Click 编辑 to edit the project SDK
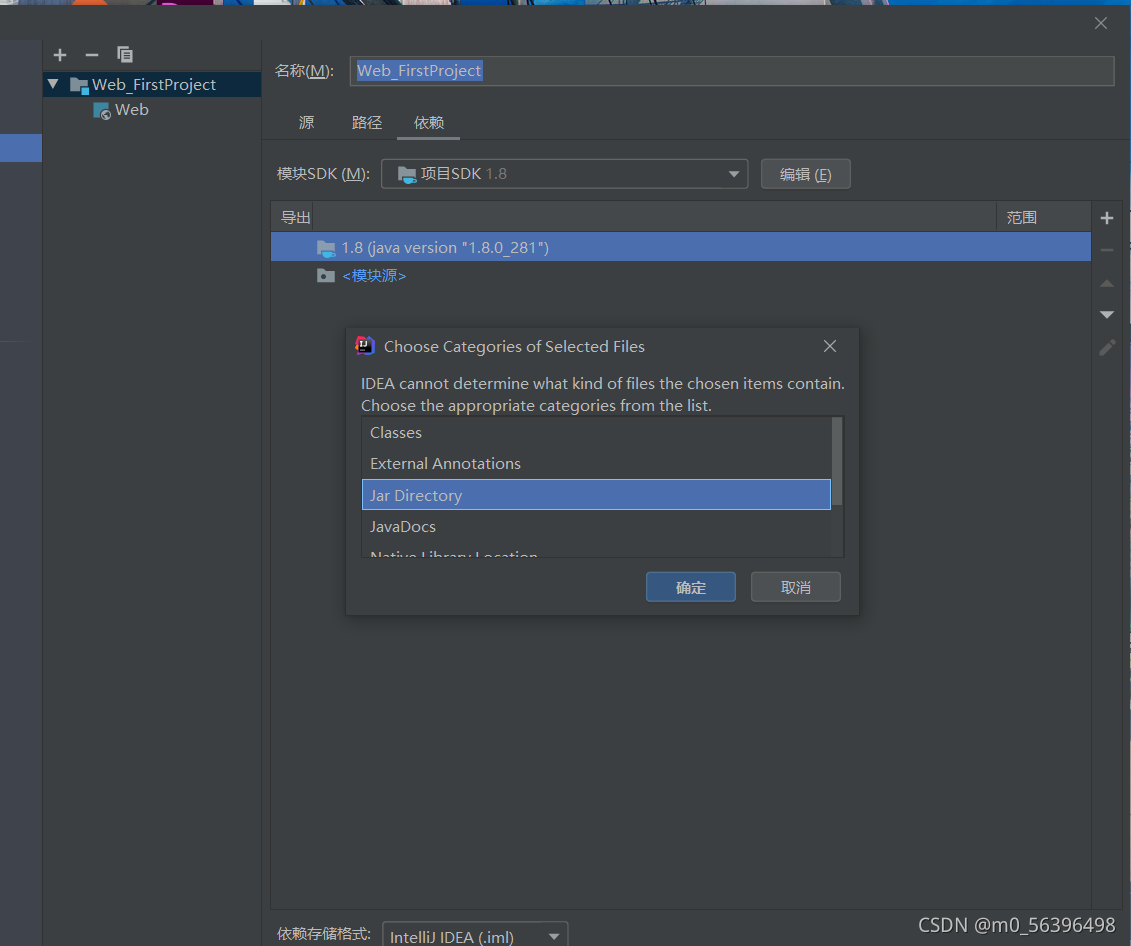This screenshot has width=1131, height=946. 805,173
